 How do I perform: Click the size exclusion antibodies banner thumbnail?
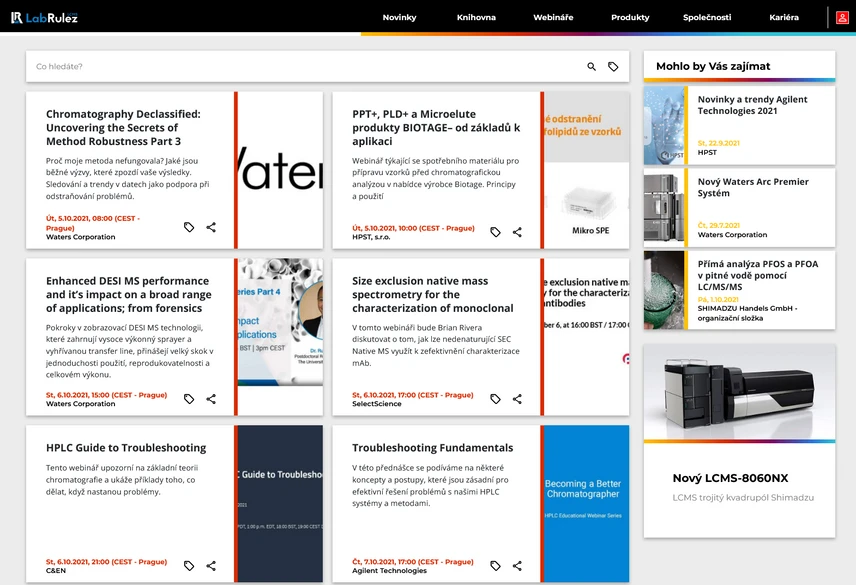point(587,337)
